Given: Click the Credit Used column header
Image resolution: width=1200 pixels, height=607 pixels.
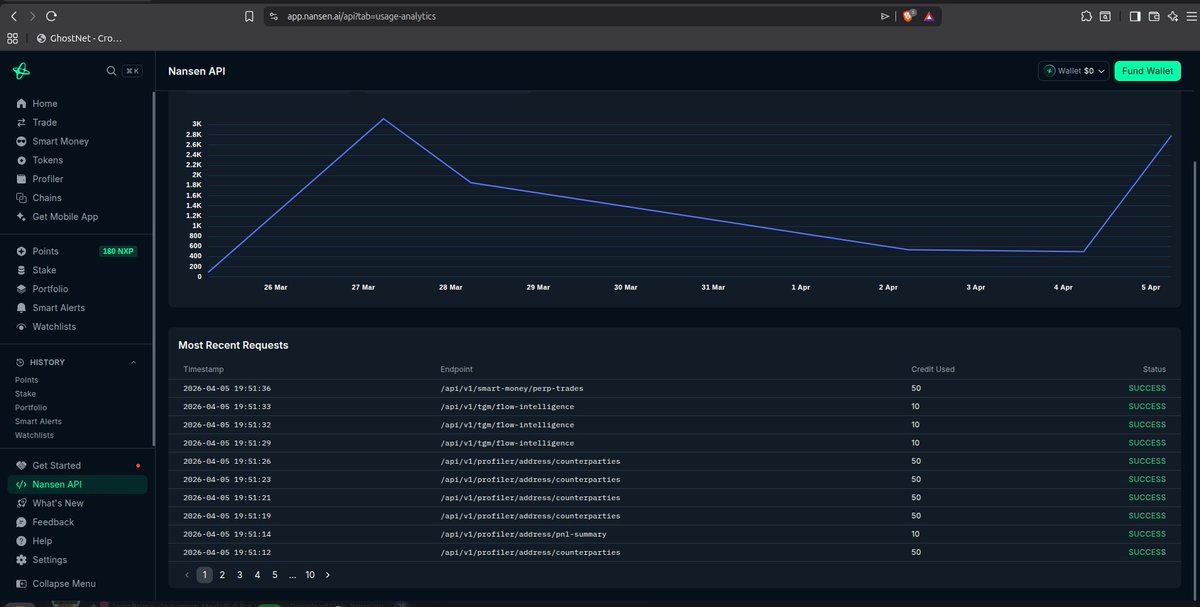Looking at the screenshot, I should [x=933, y=369].
